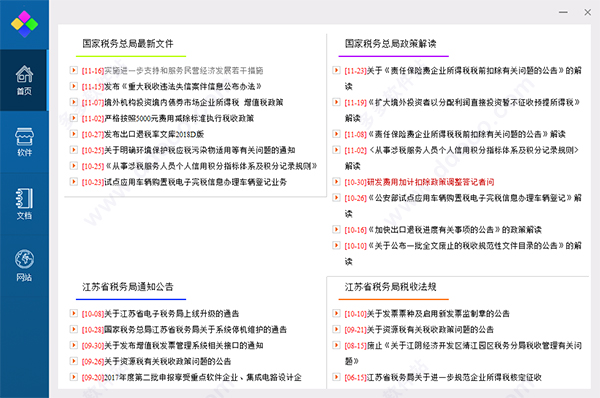Image resolution: width=600 pixels, height=398 pixels.
Task: Click arrow bullet beside 江苏省电子税务局上线升级 item
Action: (x=73, y=313)
